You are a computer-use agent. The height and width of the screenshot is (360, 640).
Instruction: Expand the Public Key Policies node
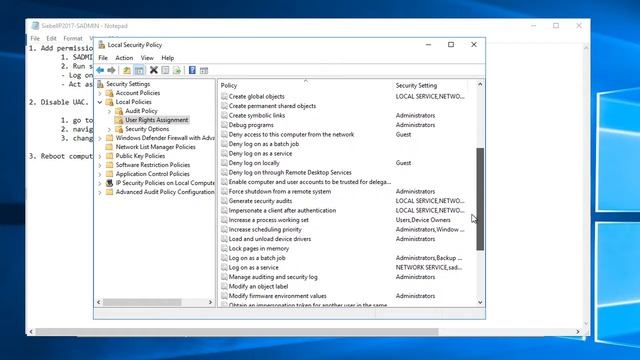point(100,156)
